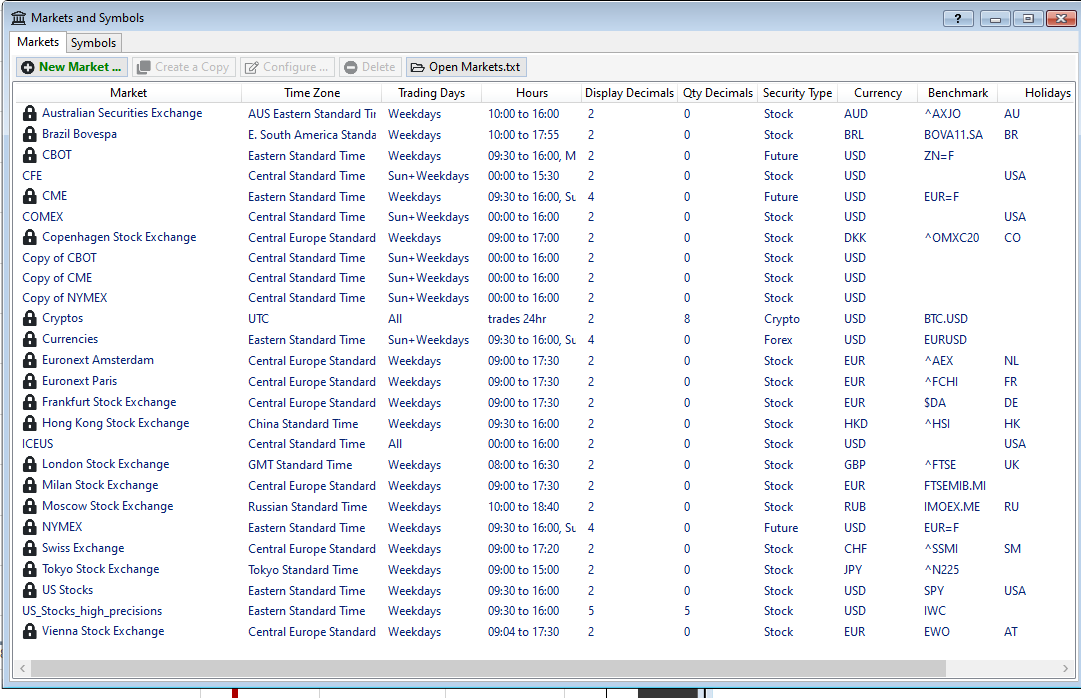Click the ^OMXC20 benchmark cell

(x=951, y=237)
